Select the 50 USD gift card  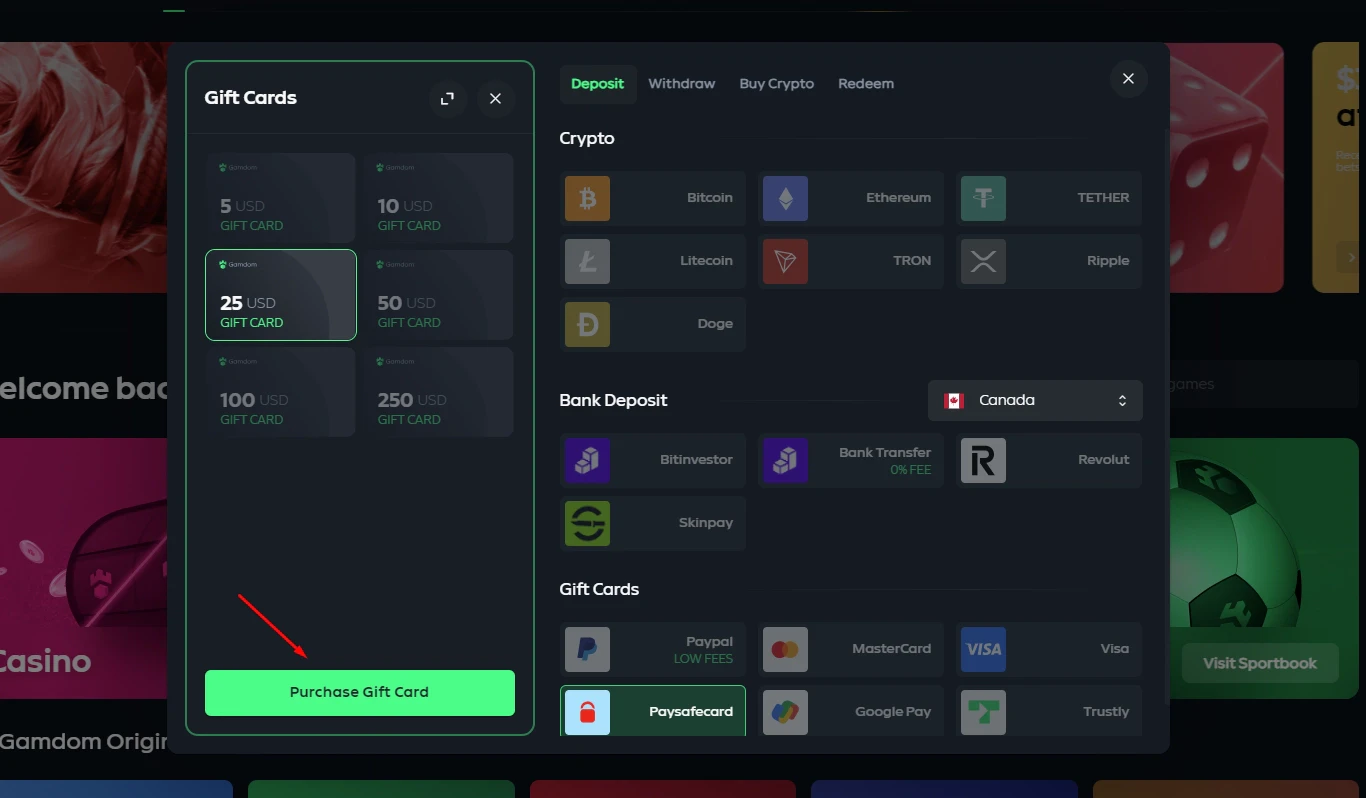[x=438, y=295]
